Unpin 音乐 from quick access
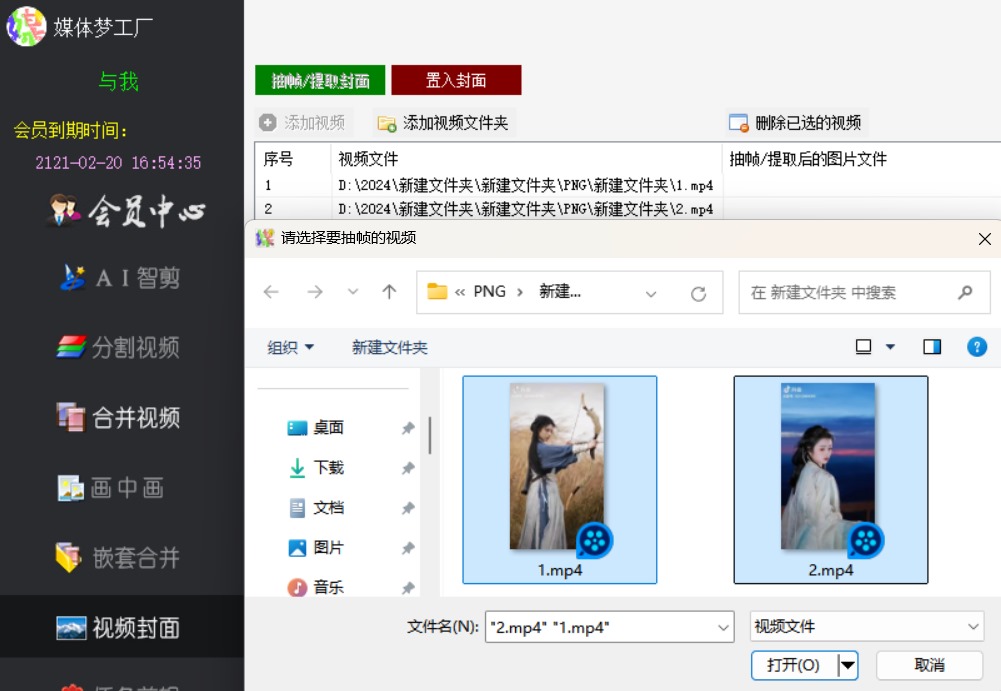The height and width of the screenshot is (691, 1001). (409, 588)
